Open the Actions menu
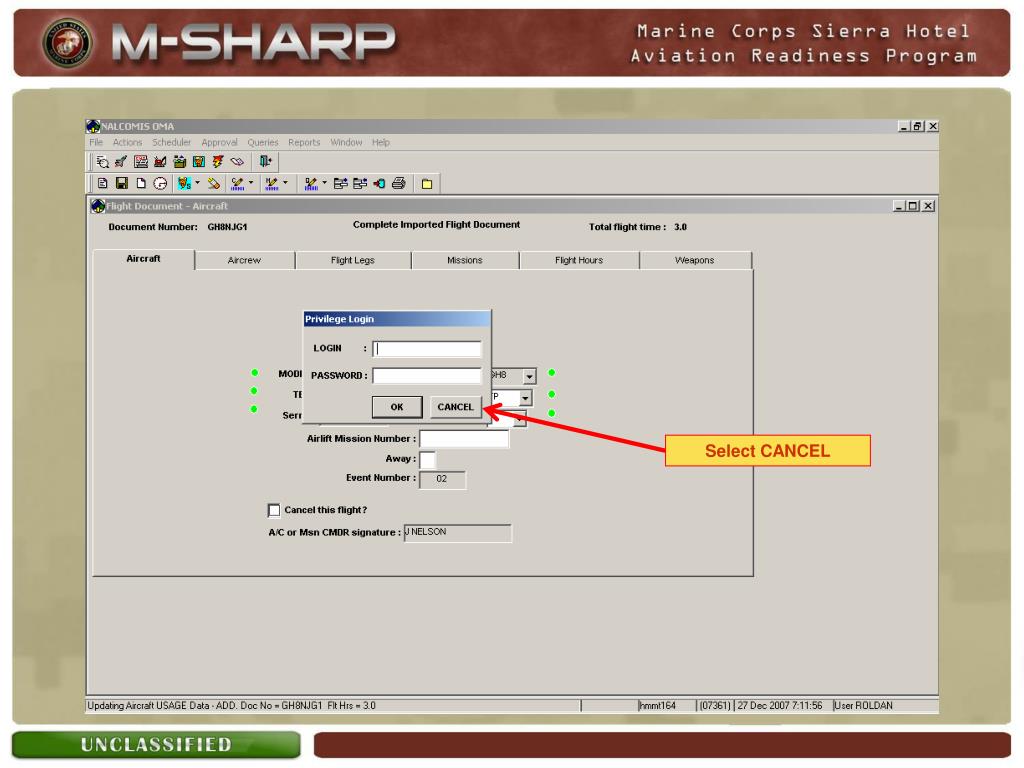This screenshot has width=1024, height=768. click(x=127, y=142)
